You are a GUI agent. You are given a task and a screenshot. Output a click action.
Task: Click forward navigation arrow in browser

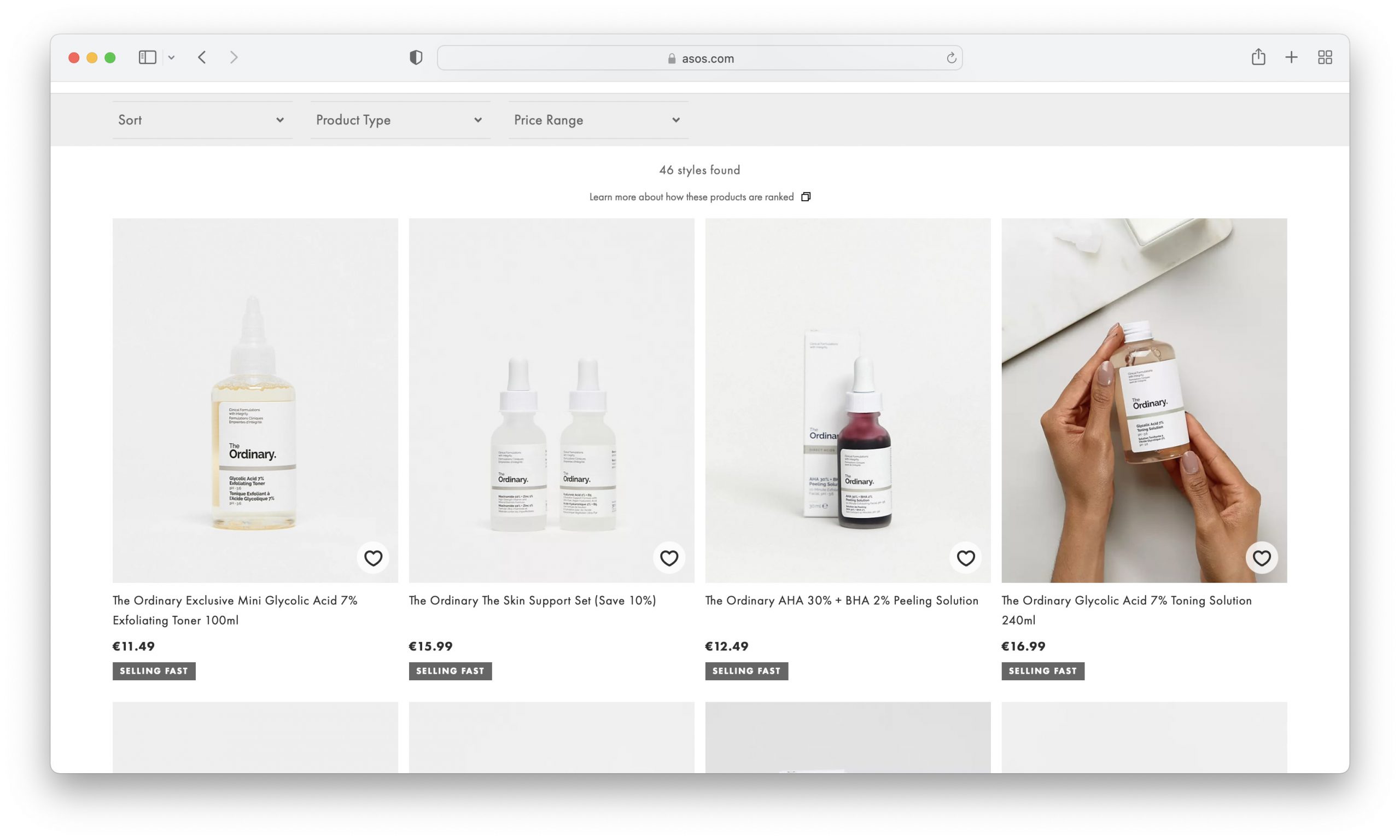point(233,57)
